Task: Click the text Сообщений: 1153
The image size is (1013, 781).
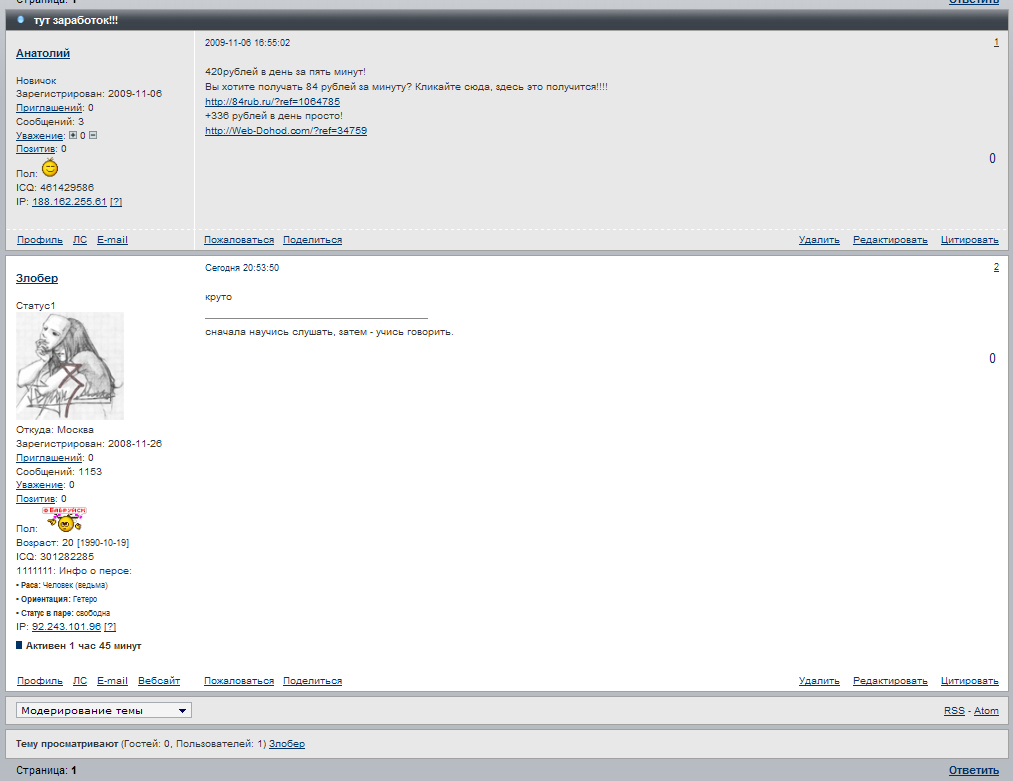Action: point(59,472)
